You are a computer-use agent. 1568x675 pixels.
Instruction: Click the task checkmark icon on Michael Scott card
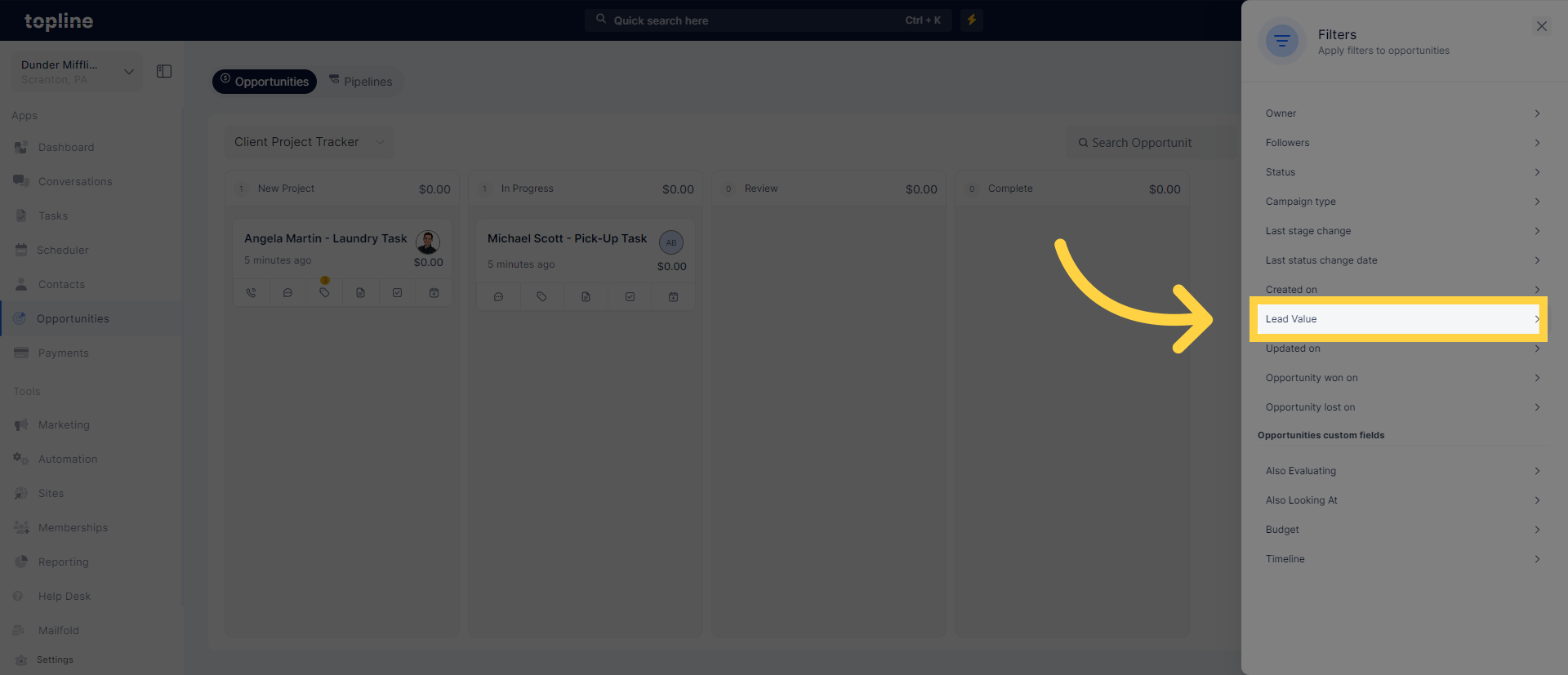click(x=630, y=297)
